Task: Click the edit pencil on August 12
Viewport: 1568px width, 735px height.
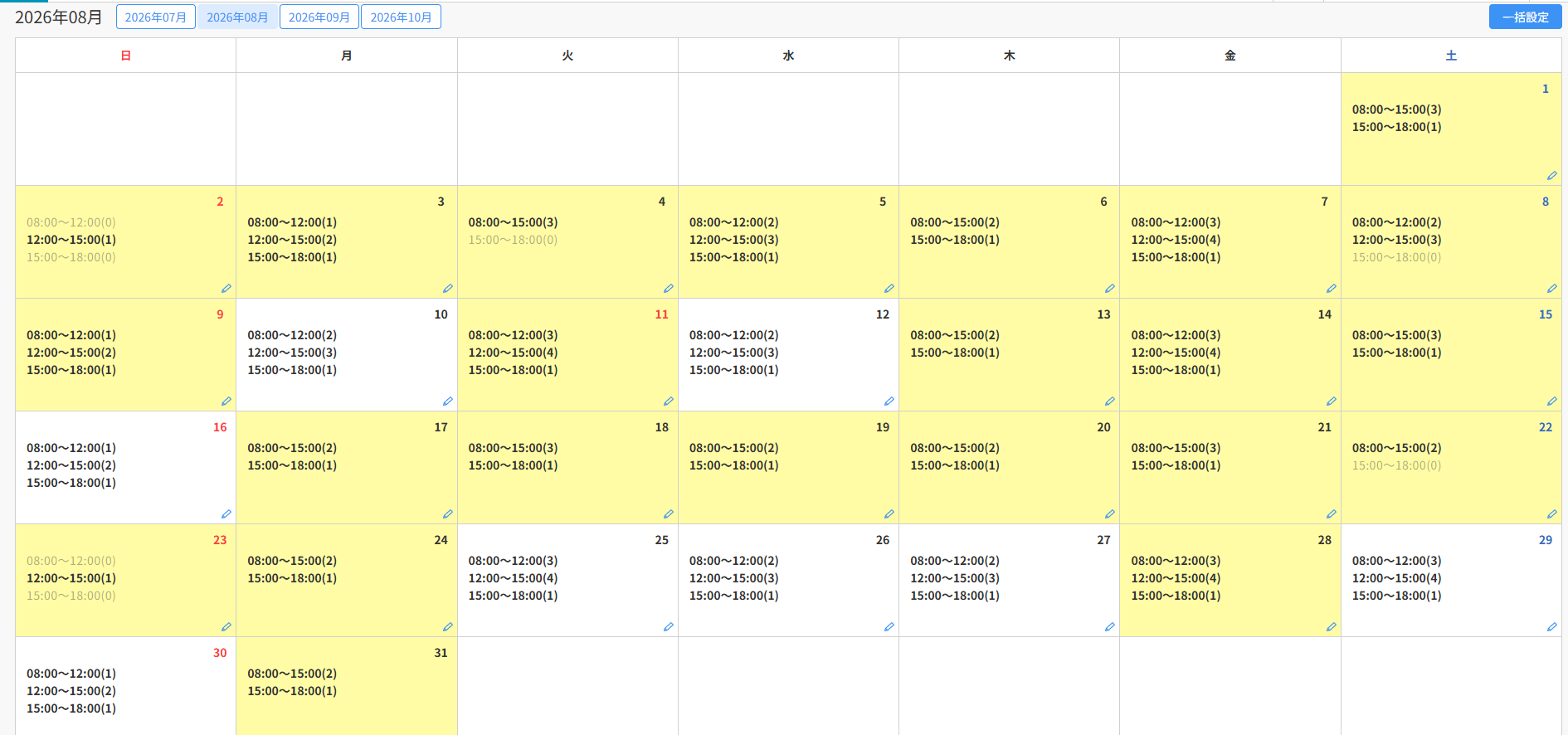Action: (889, 402)
